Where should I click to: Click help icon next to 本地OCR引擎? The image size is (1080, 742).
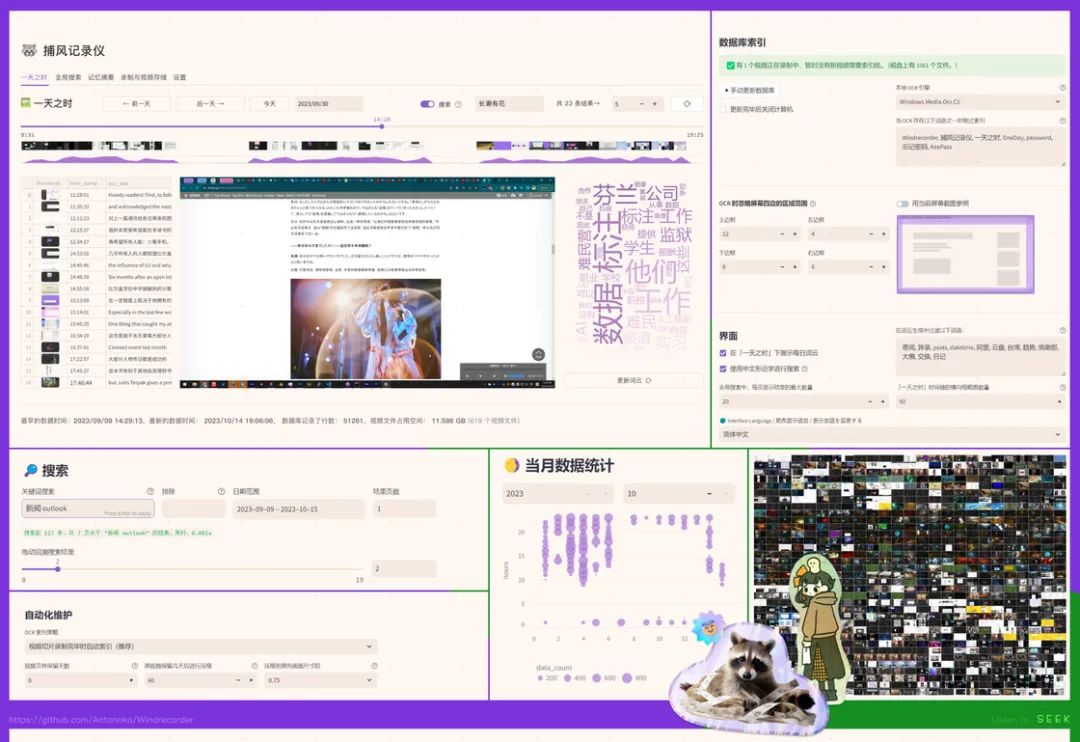pyautogui.click(x=1062, y=87)
